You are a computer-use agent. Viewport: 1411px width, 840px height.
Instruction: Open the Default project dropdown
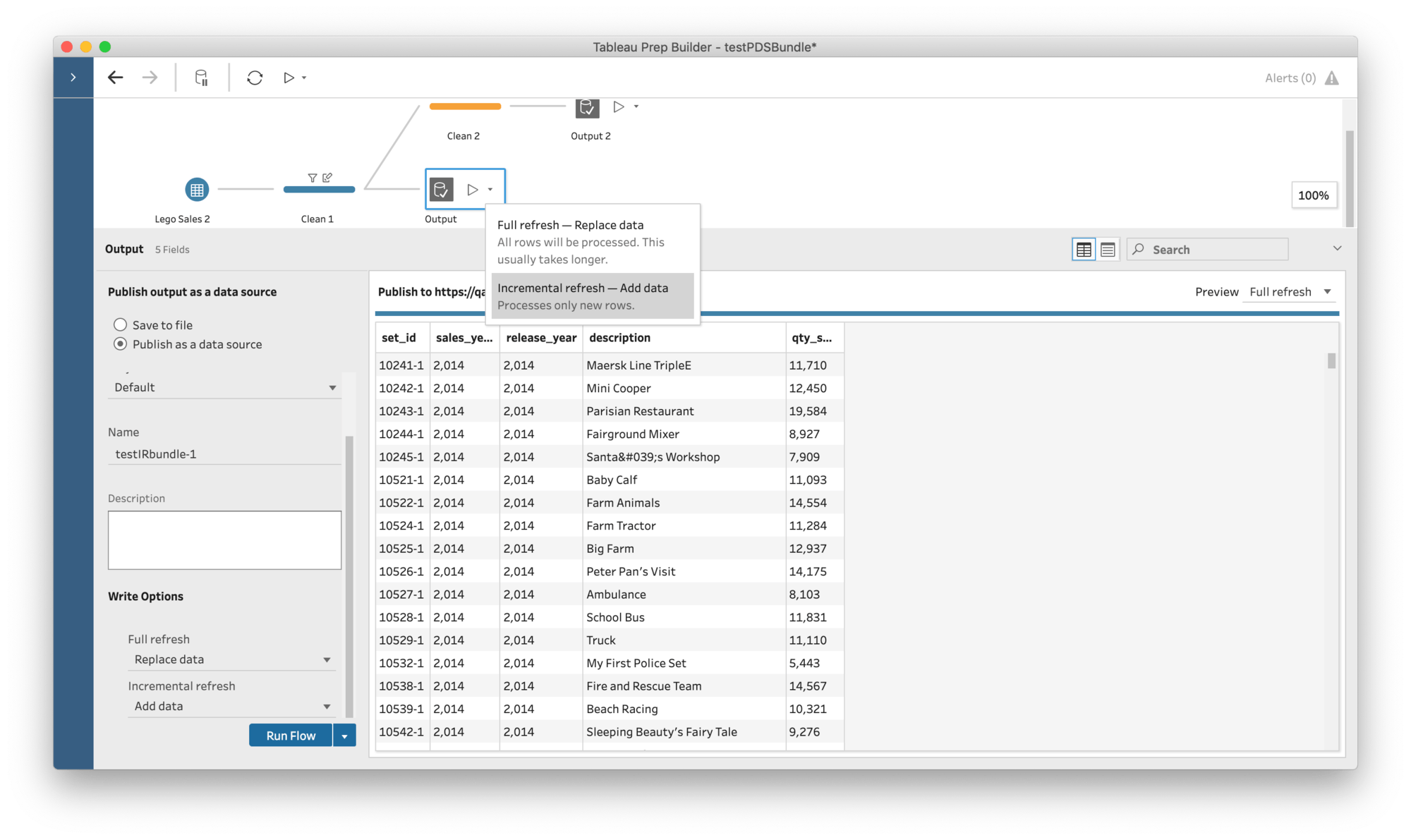coord(225,387)
